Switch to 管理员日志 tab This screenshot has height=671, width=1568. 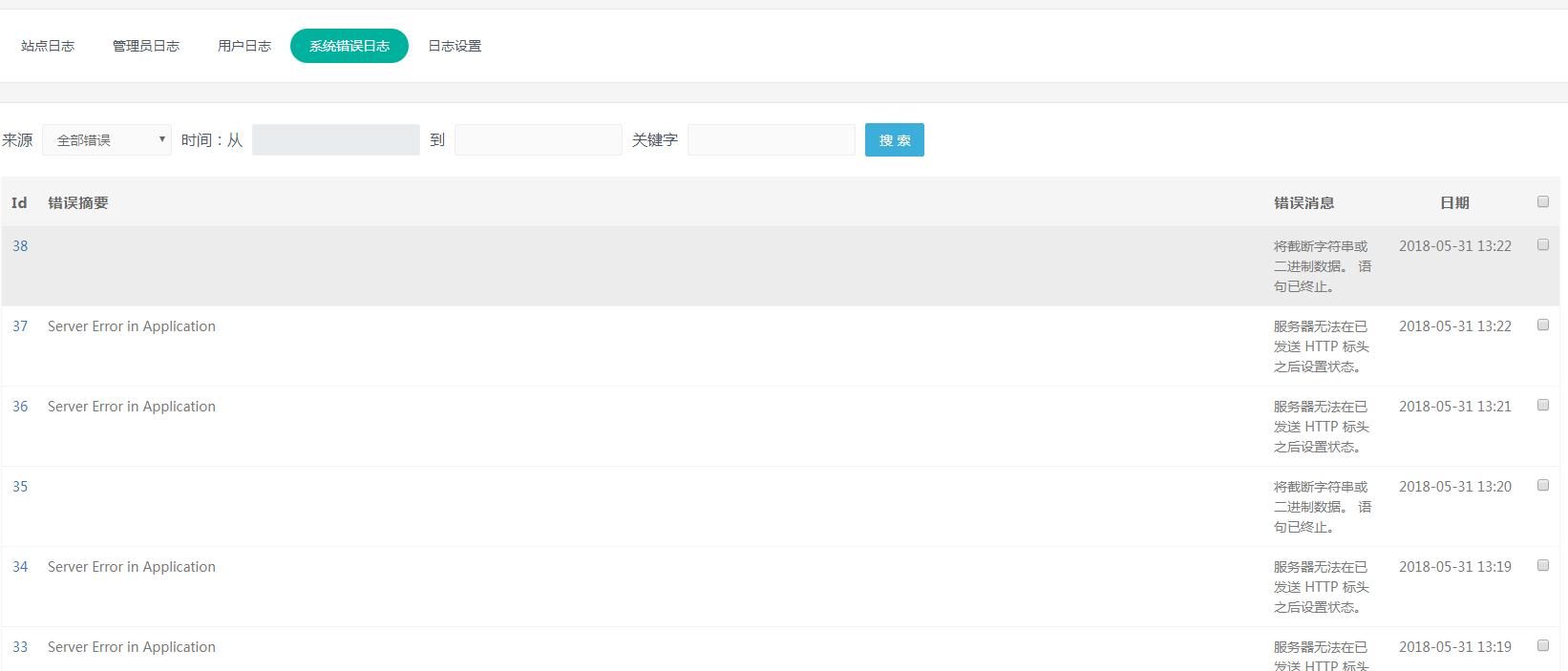[x=146, y=46]
